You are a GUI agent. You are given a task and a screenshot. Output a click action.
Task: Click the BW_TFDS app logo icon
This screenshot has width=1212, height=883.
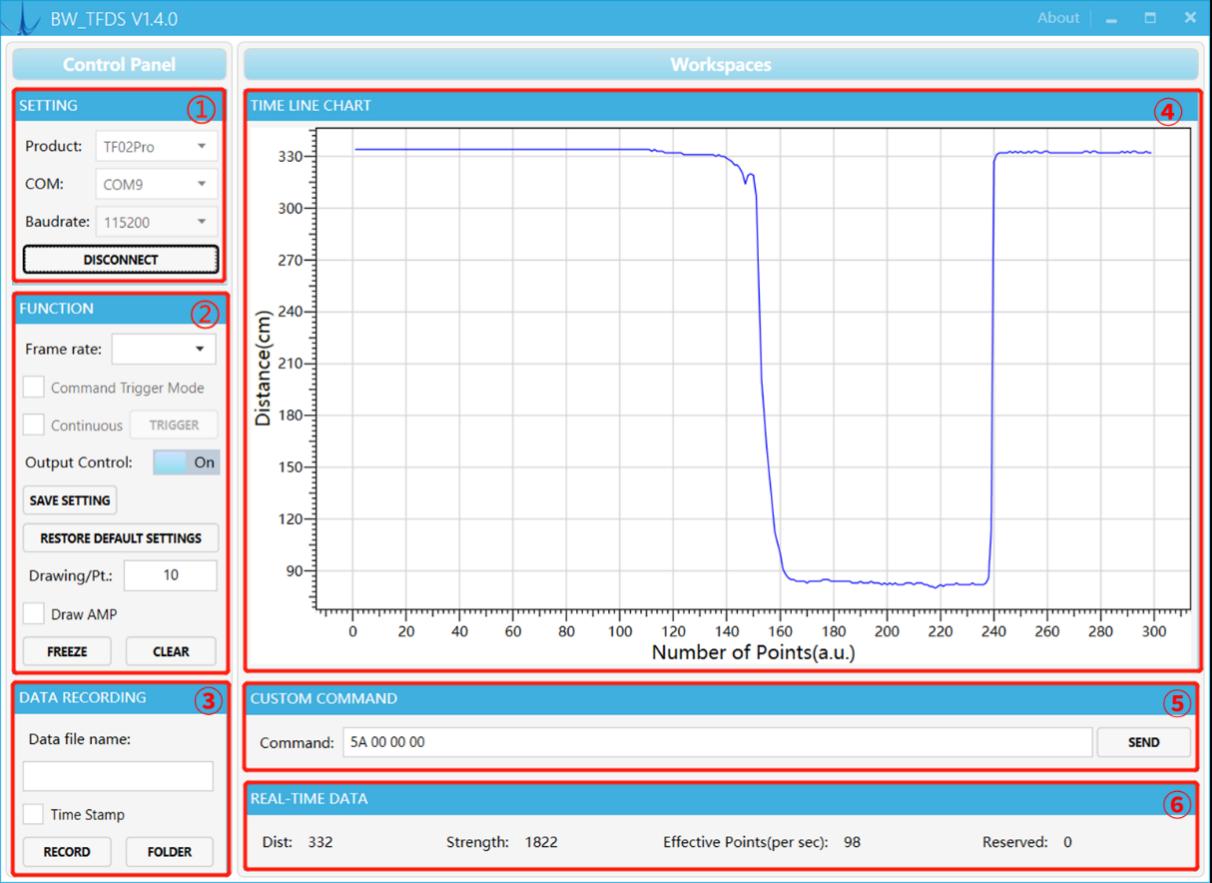pos(22,17)
